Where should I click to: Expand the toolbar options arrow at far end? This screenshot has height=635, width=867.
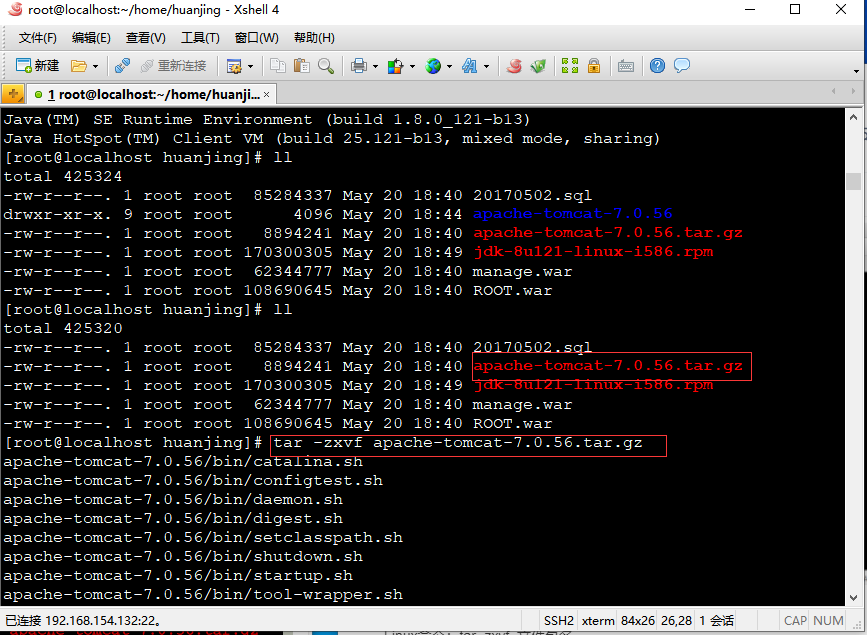click(856, 71)
